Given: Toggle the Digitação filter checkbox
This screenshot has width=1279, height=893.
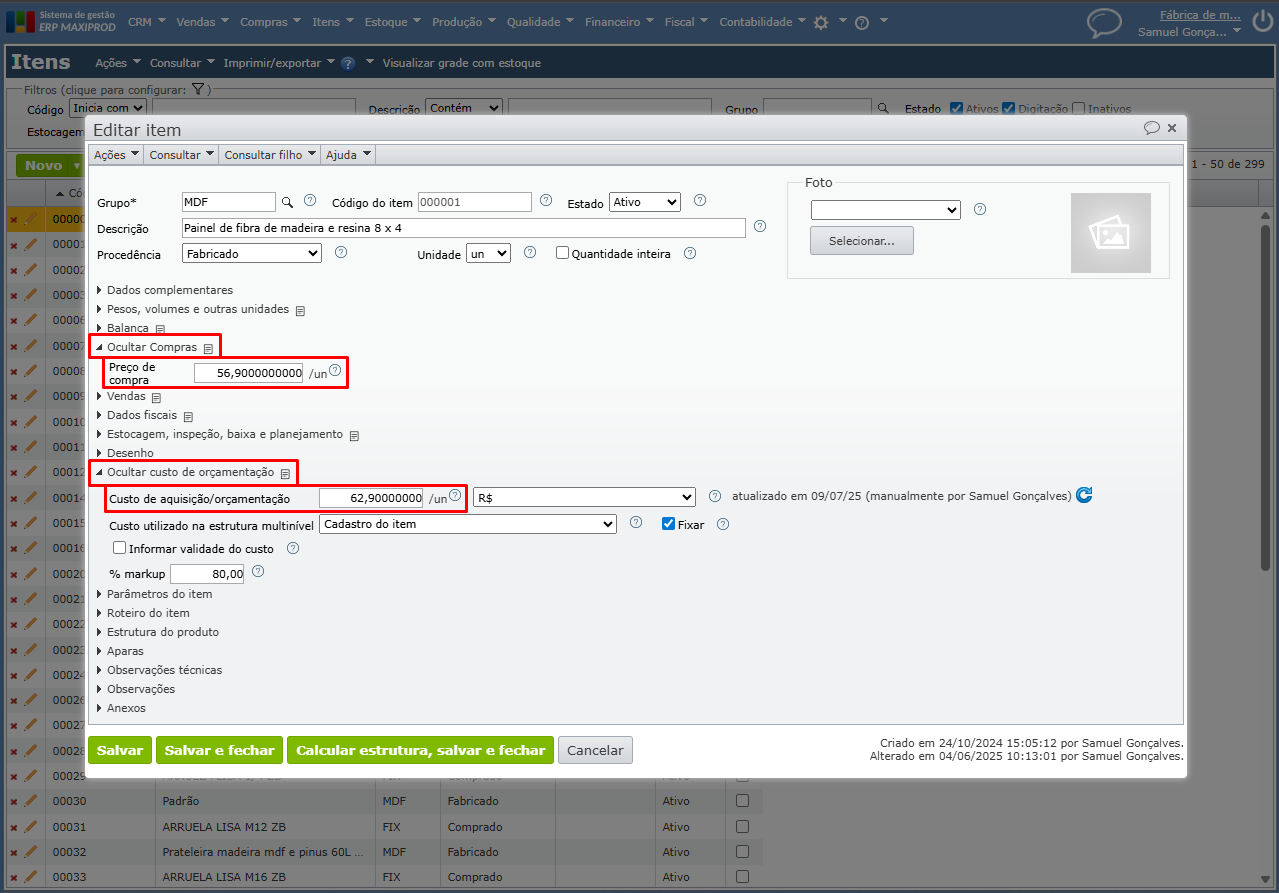Looking at the screenshot, I should pos(1009,109).
